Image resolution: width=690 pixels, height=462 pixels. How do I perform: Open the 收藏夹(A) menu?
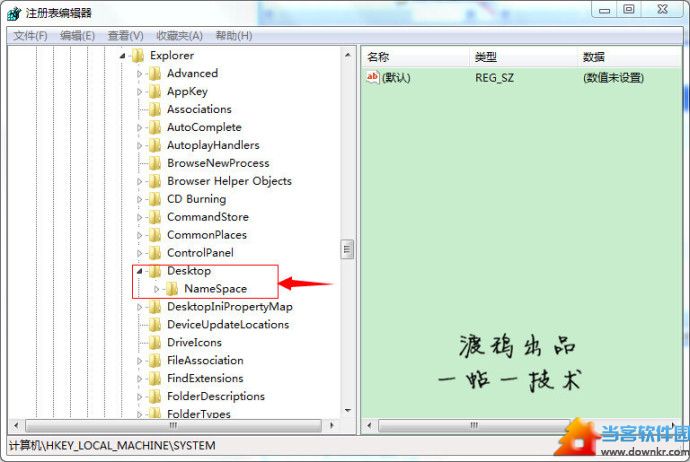click(179, 36)
